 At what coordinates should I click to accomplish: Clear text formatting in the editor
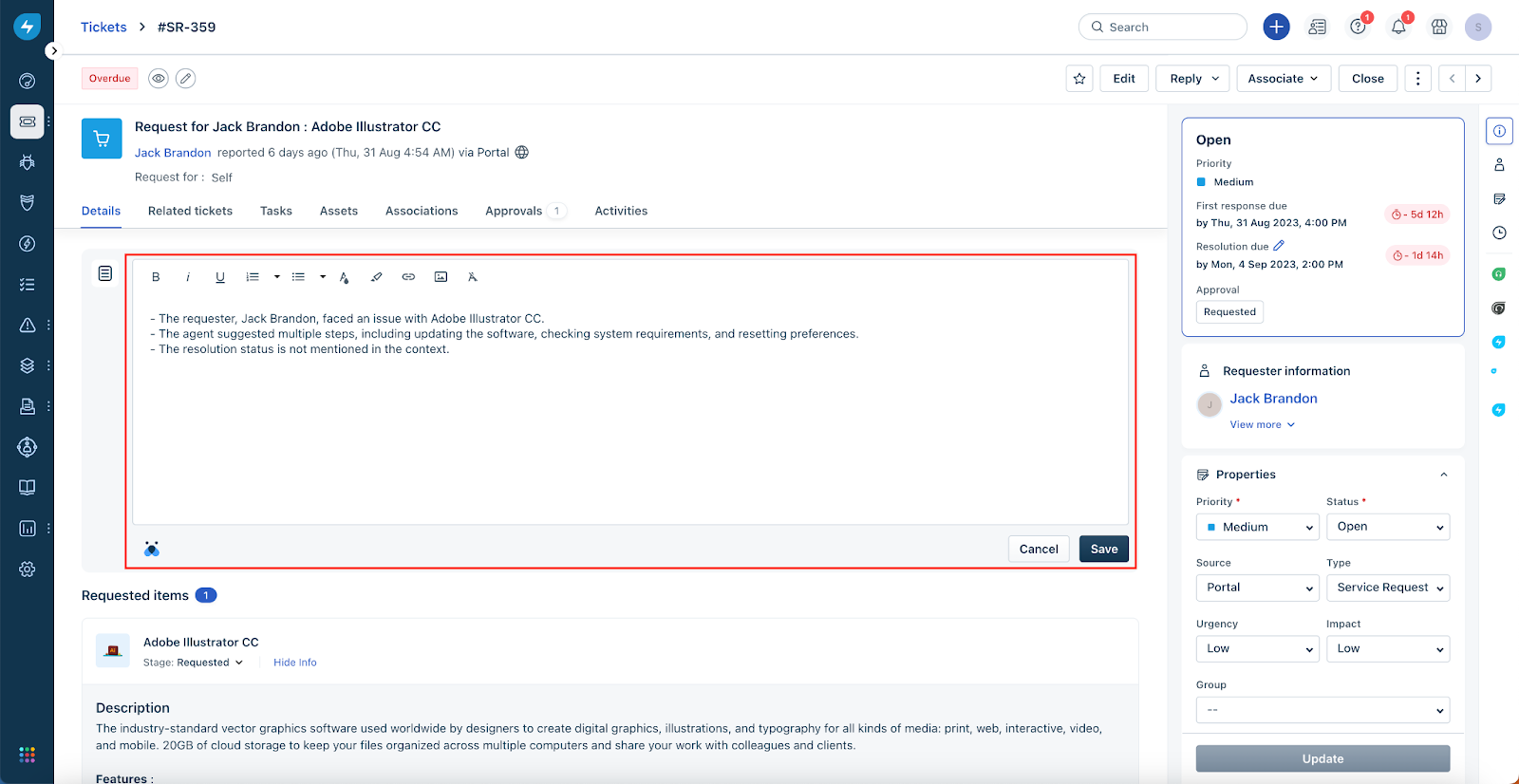473,277
